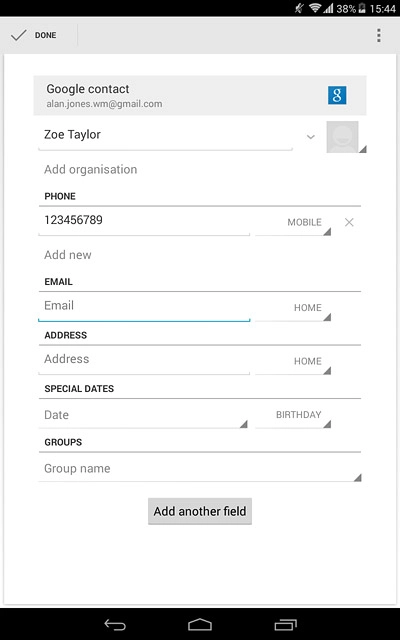
Task: Click the Add another field button
Action: [x=200, y=511]
